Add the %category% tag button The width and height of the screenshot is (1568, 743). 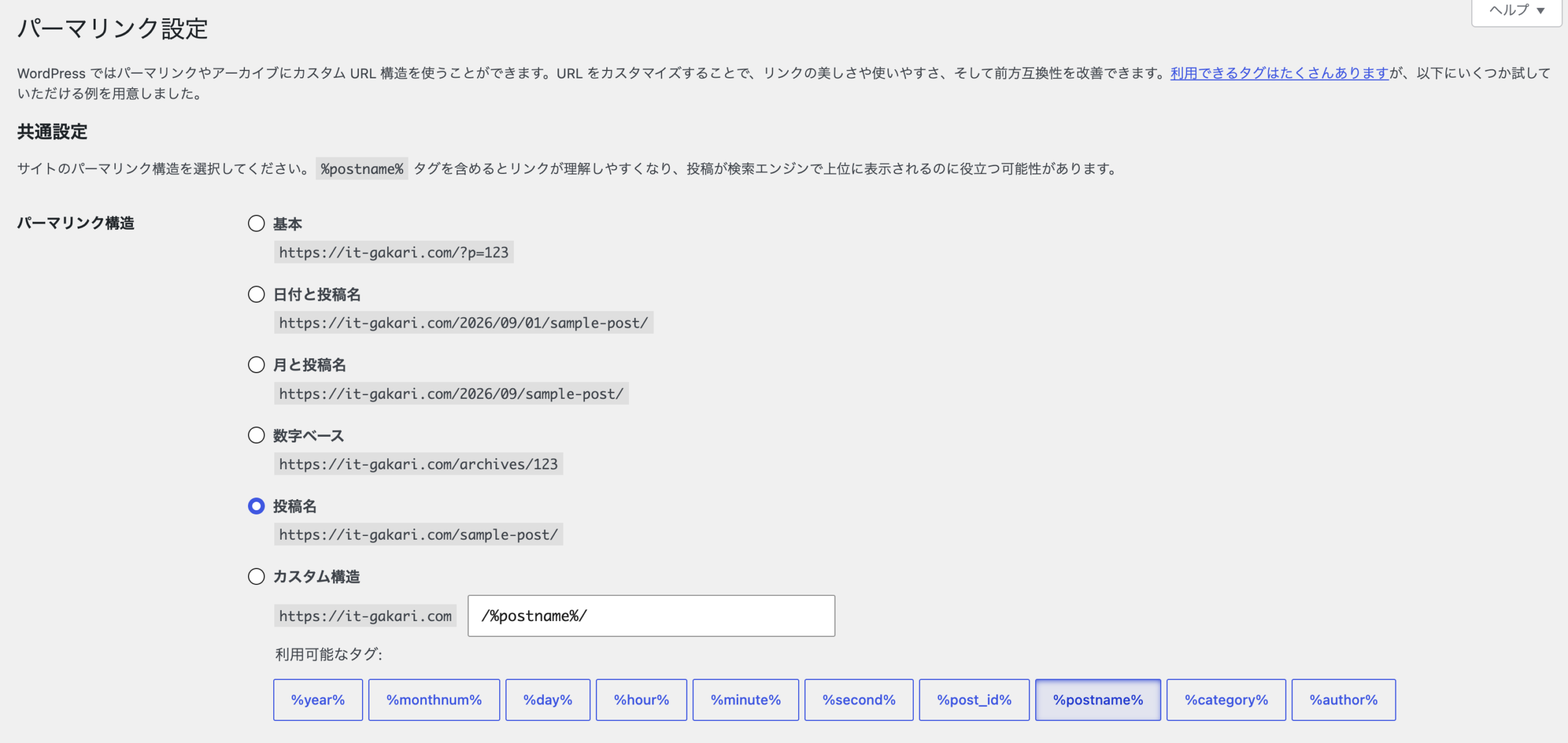(1226, 700)
